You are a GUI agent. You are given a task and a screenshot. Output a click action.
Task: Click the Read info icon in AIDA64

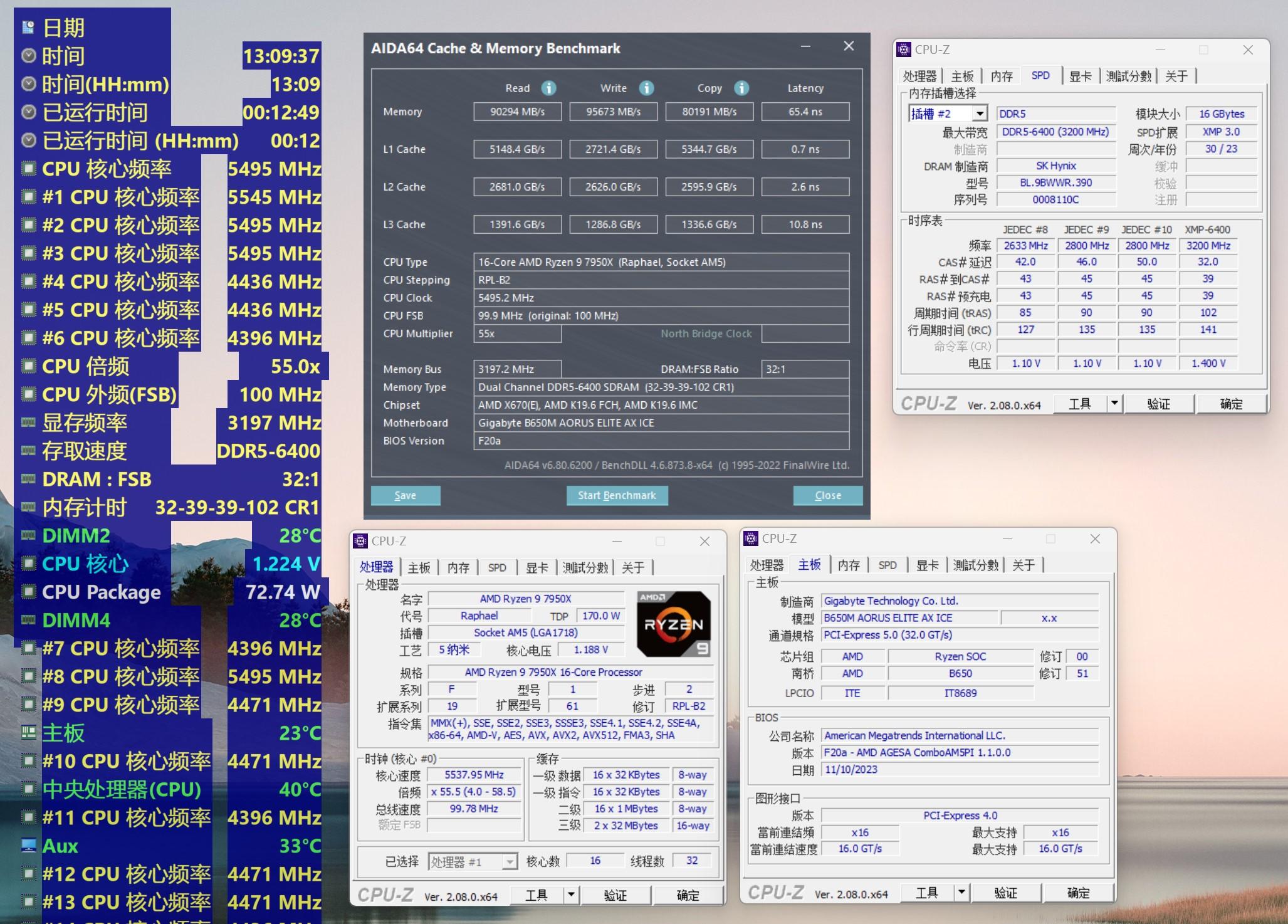point(548,88)
